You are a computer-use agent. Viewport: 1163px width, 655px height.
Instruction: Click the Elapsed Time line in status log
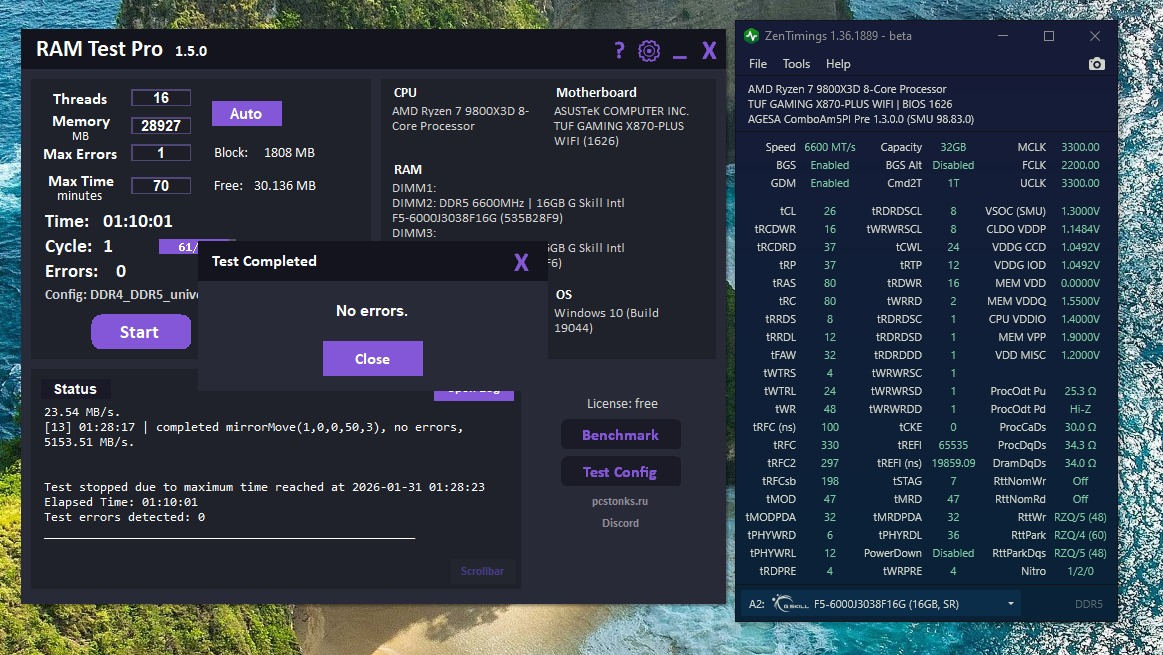pos(121,501)
